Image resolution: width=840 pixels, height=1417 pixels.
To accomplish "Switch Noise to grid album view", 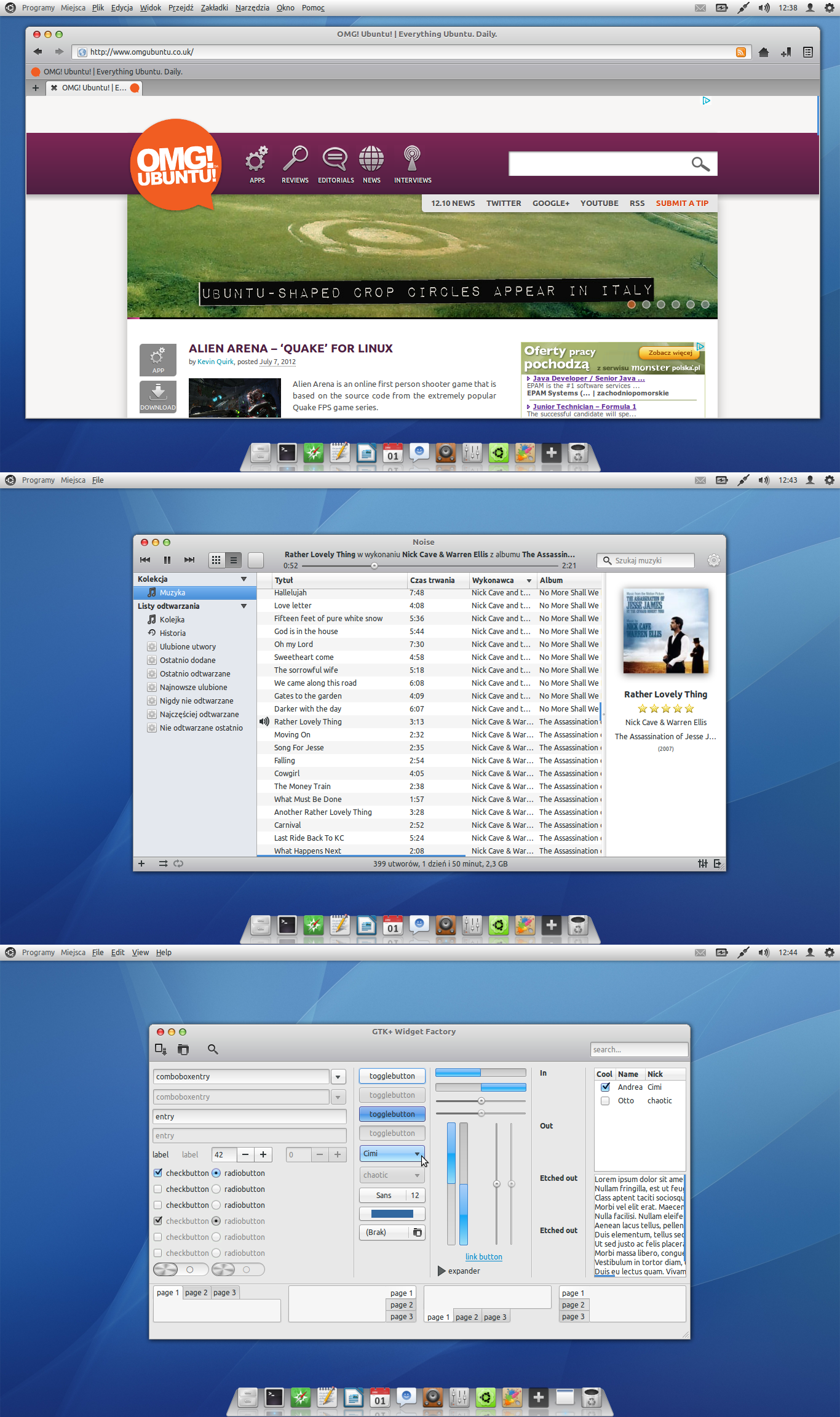I will pos(216,560).
